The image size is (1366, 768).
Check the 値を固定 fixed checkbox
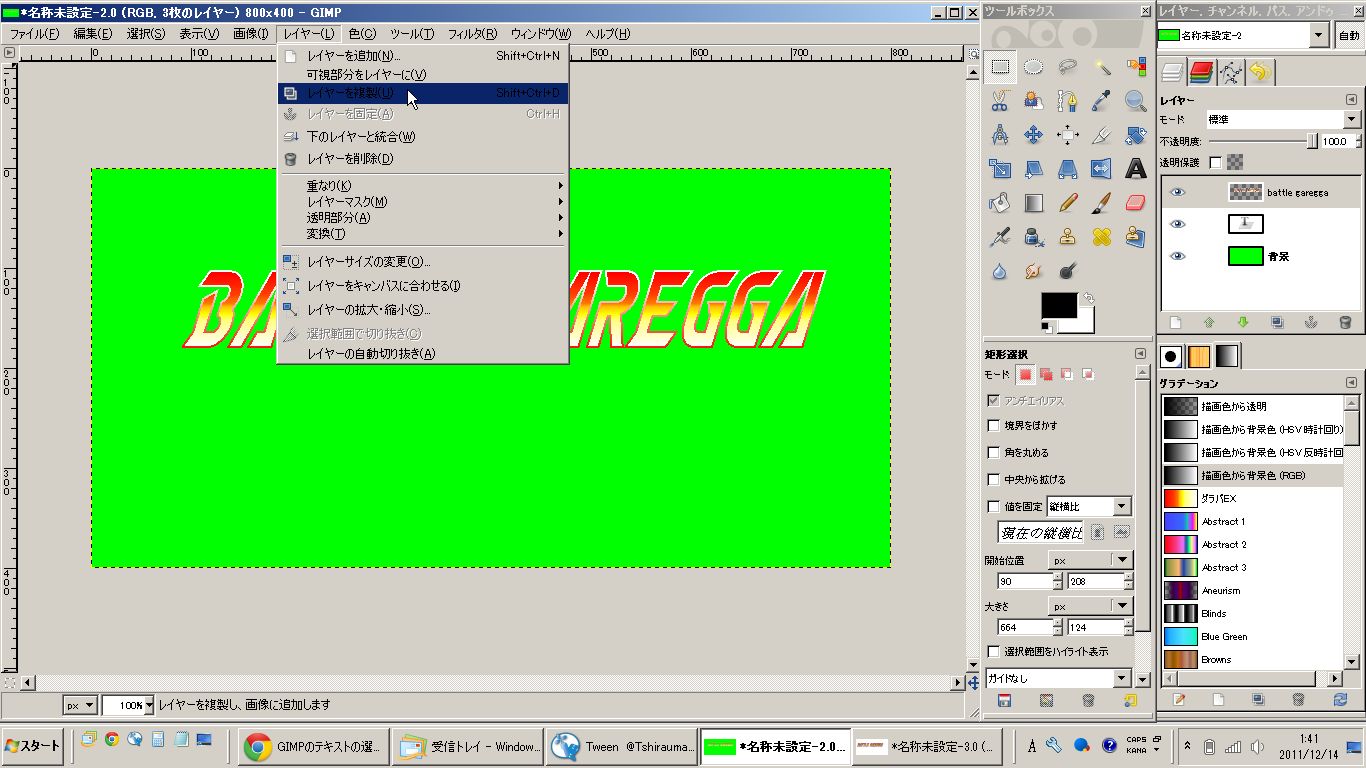point(993,506)
